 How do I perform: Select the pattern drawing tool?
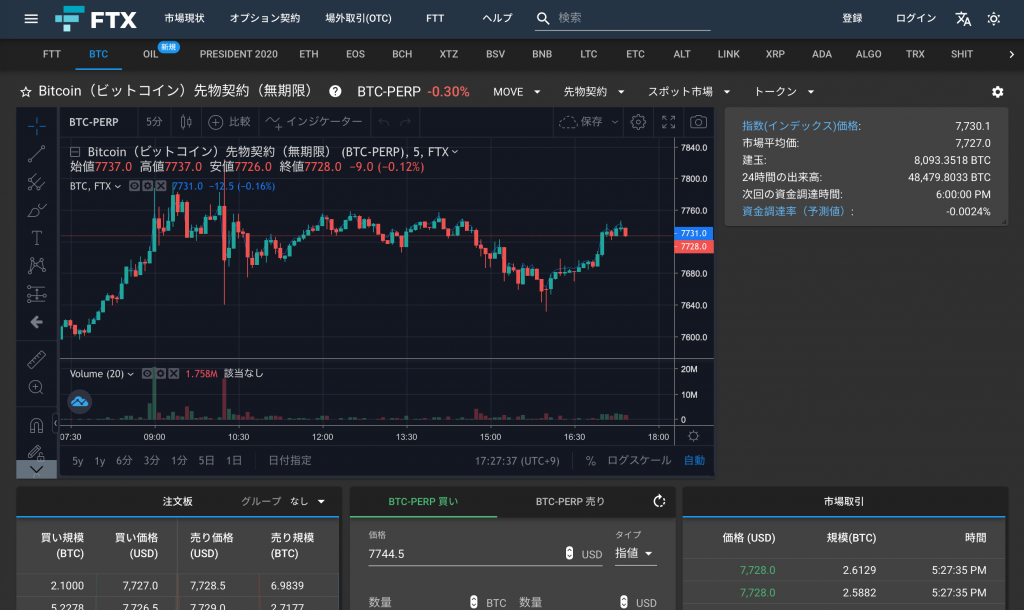click(37, 265)
